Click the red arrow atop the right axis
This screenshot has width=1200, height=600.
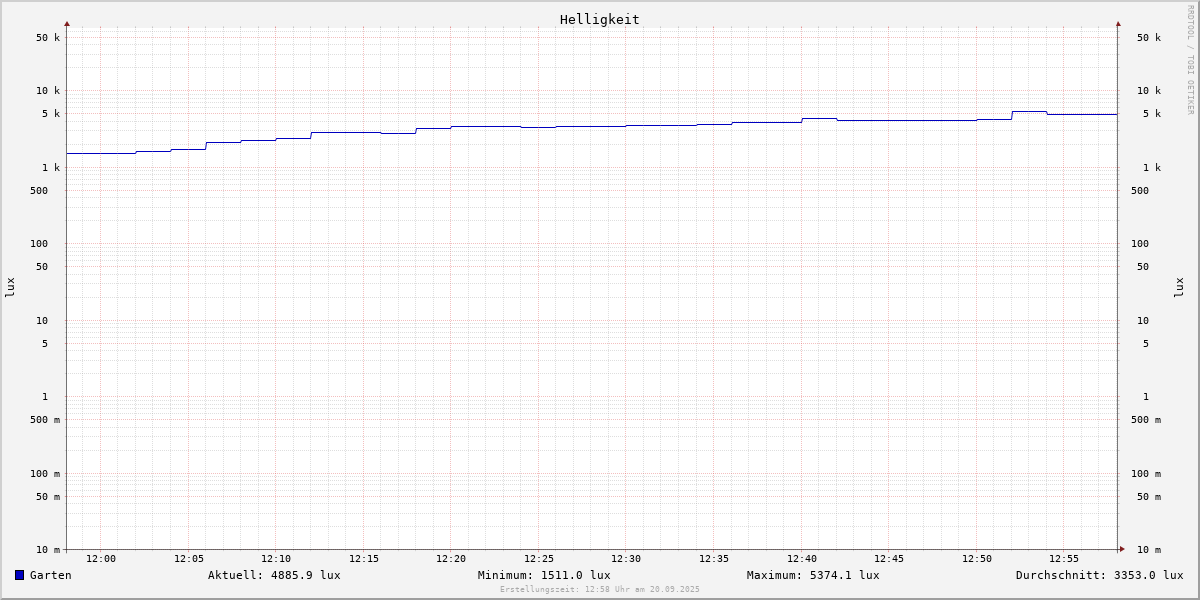click(x=1118, y=23)
